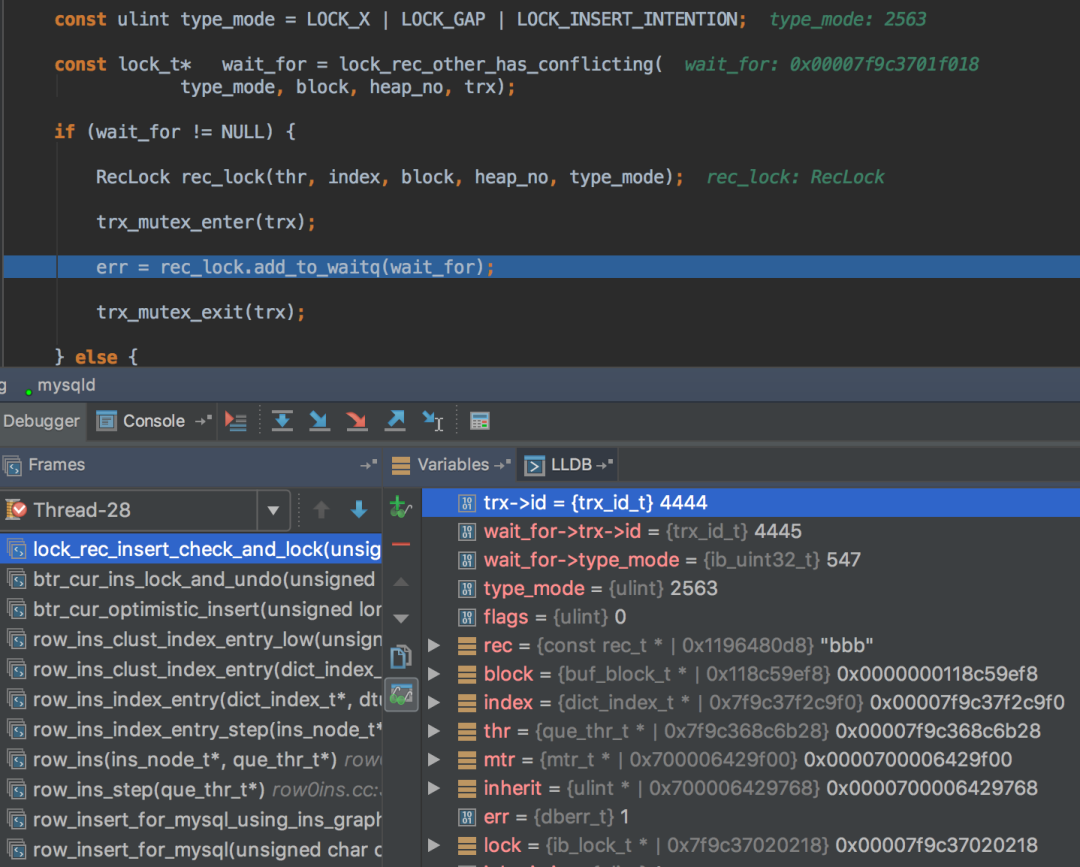Move watch down with down triangle icon
This screenshot has width=1080, height=867.
[401, 618]
